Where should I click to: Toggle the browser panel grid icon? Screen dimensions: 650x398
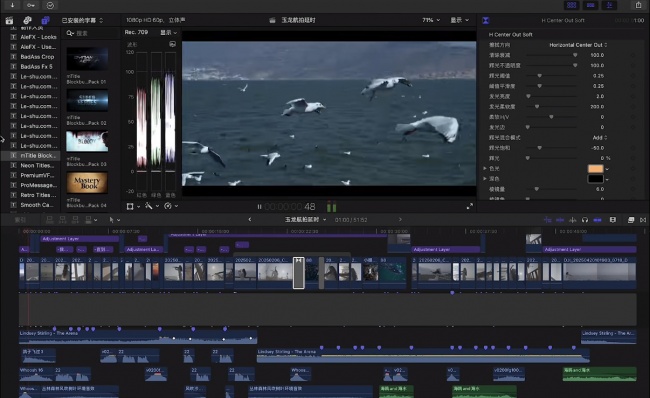572,5
